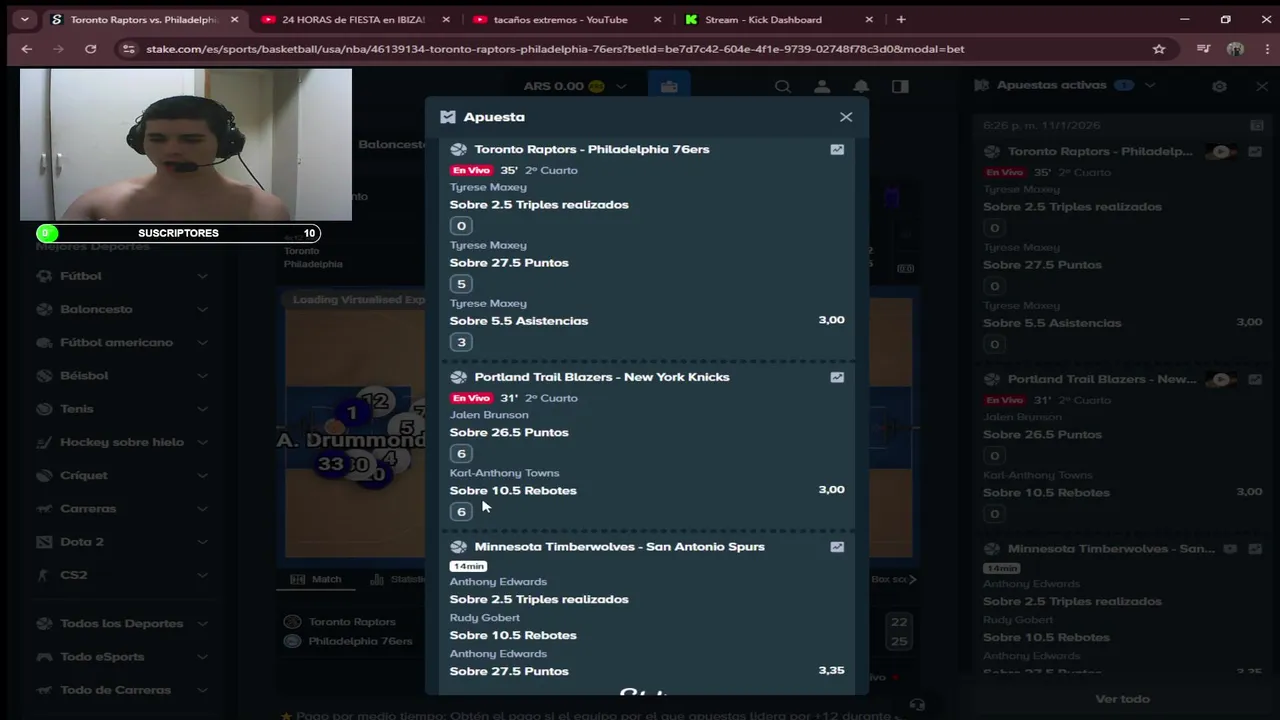Click Toronto Raptors - Philadelphia 76ers title in modal
1280x720 pixels.
(592, 149)
